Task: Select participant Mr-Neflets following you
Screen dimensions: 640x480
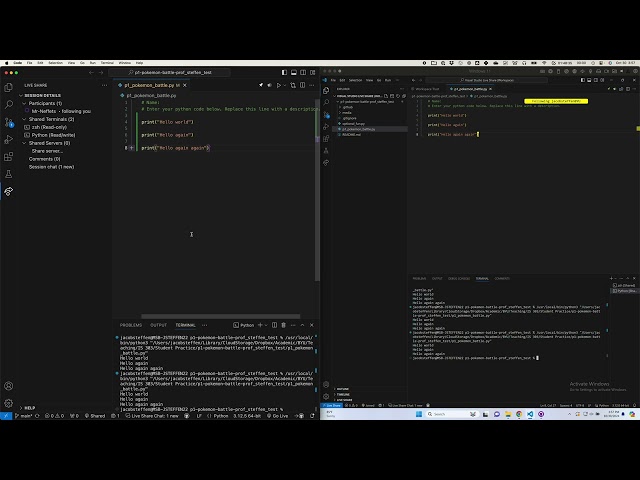Action: click(61, 111)
